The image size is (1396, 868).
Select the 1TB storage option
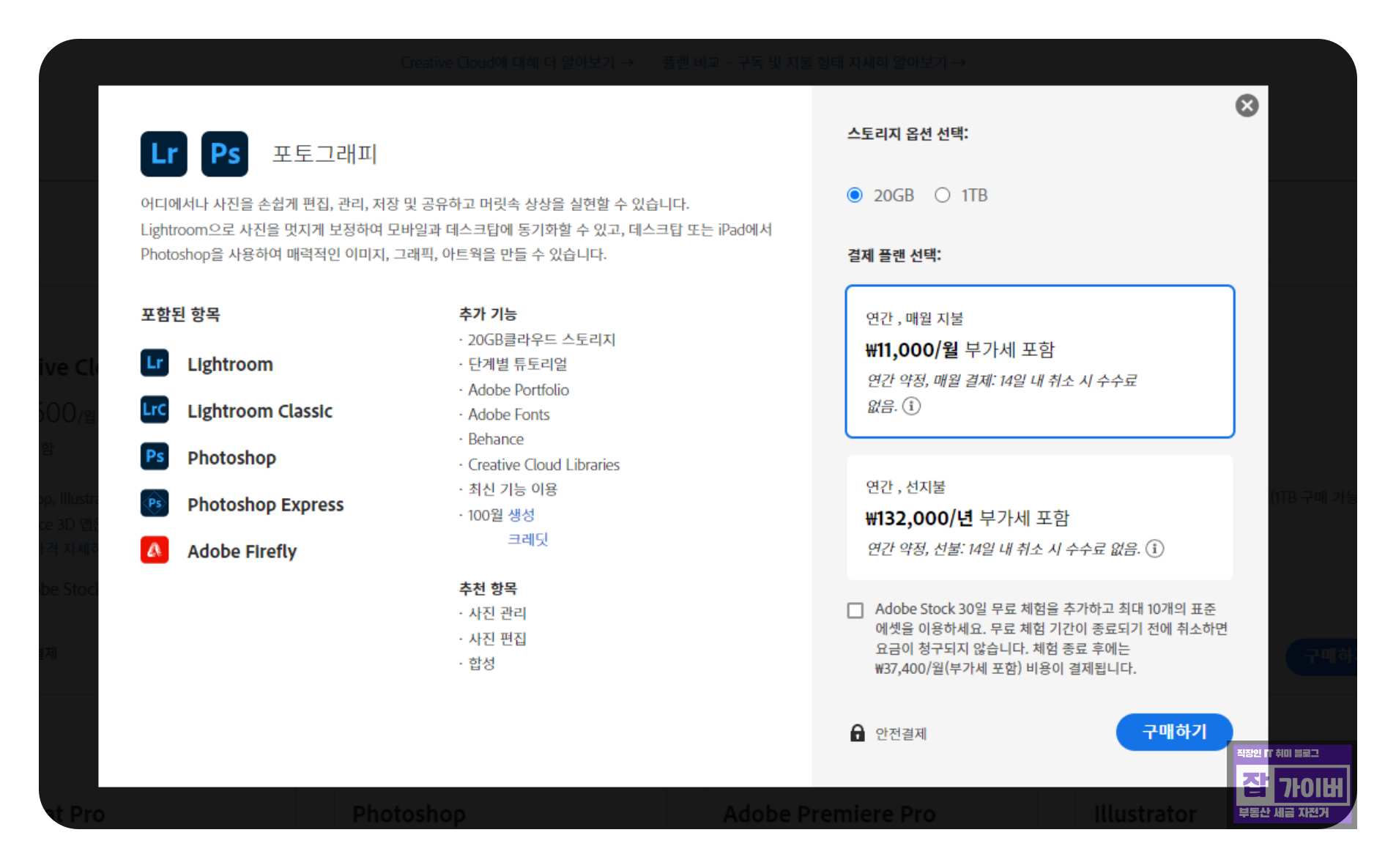click(943, 195)
